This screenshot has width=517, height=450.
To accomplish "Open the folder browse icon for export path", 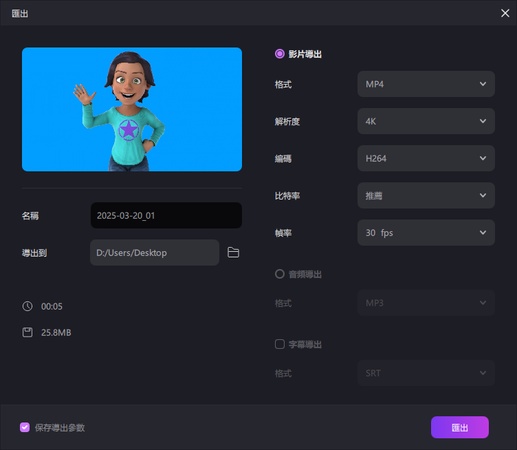I will pos(233,252).
